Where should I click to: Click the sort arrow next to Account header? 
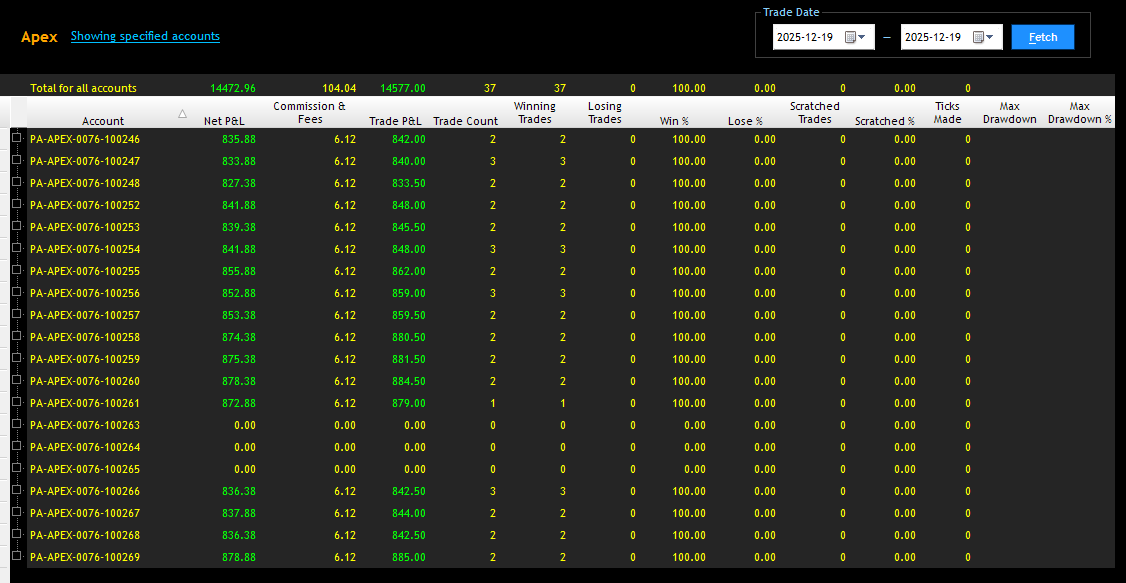click(x=182, y=113)
